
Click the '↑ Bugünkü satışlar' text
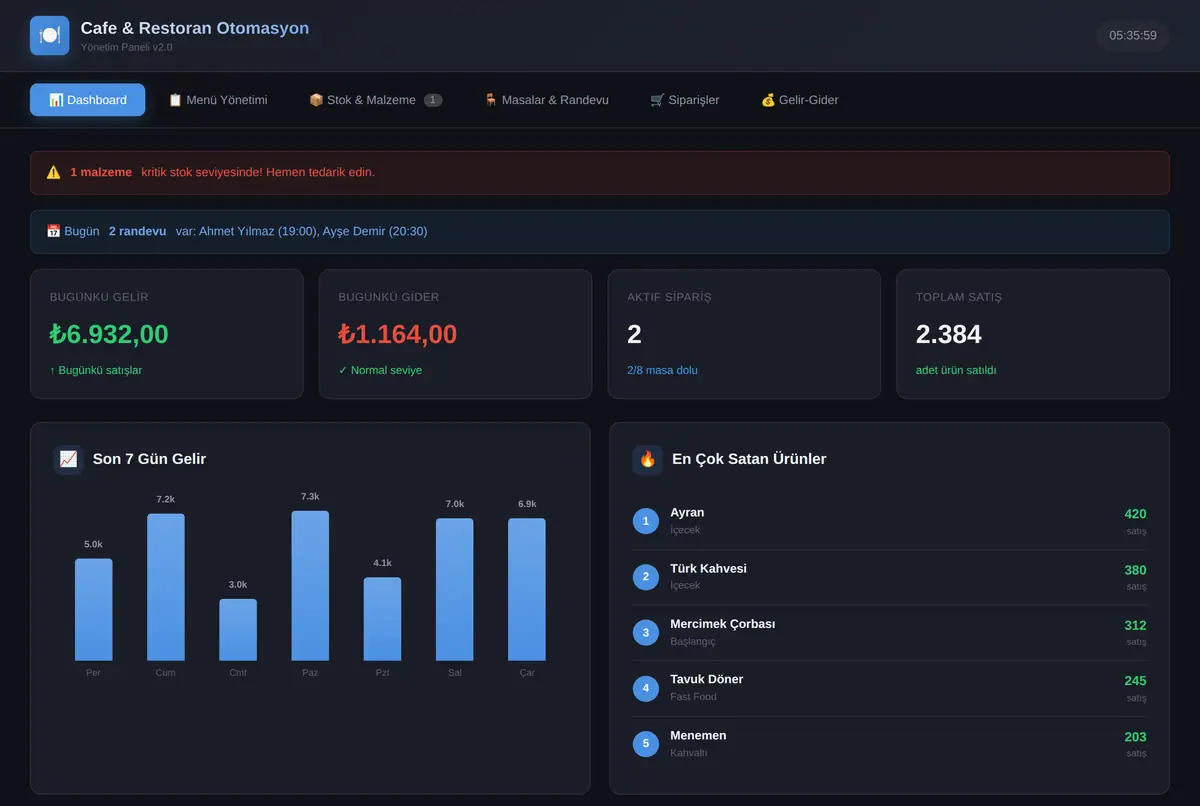[96, 370]
